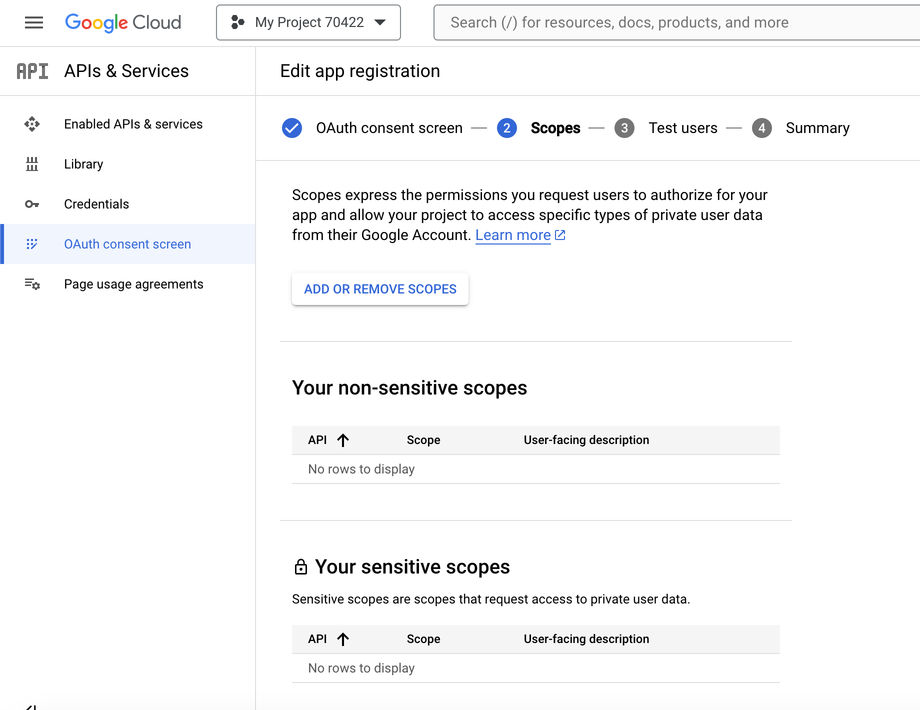Sort non-sensitive scopes by API arrow
This screenshot has width=920, height=710.
coord(343,440)
